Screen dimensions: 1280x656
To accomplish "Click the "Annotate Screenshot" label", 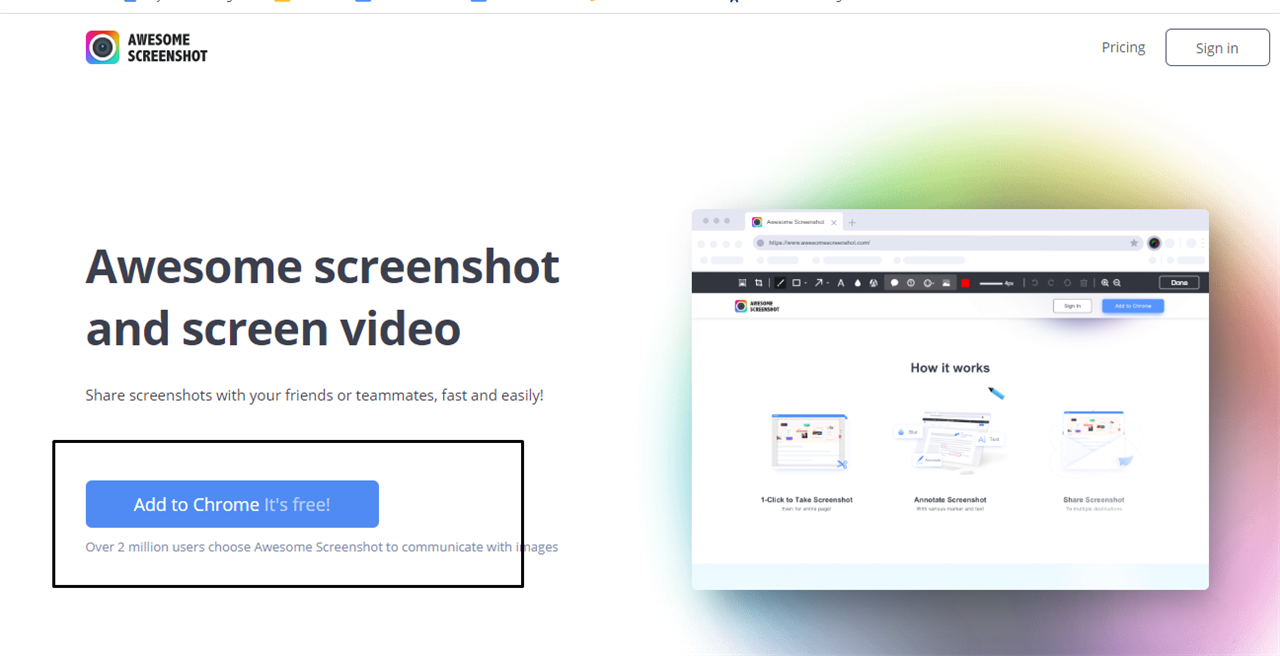I will pyautogui.click(x=950, y=500).
